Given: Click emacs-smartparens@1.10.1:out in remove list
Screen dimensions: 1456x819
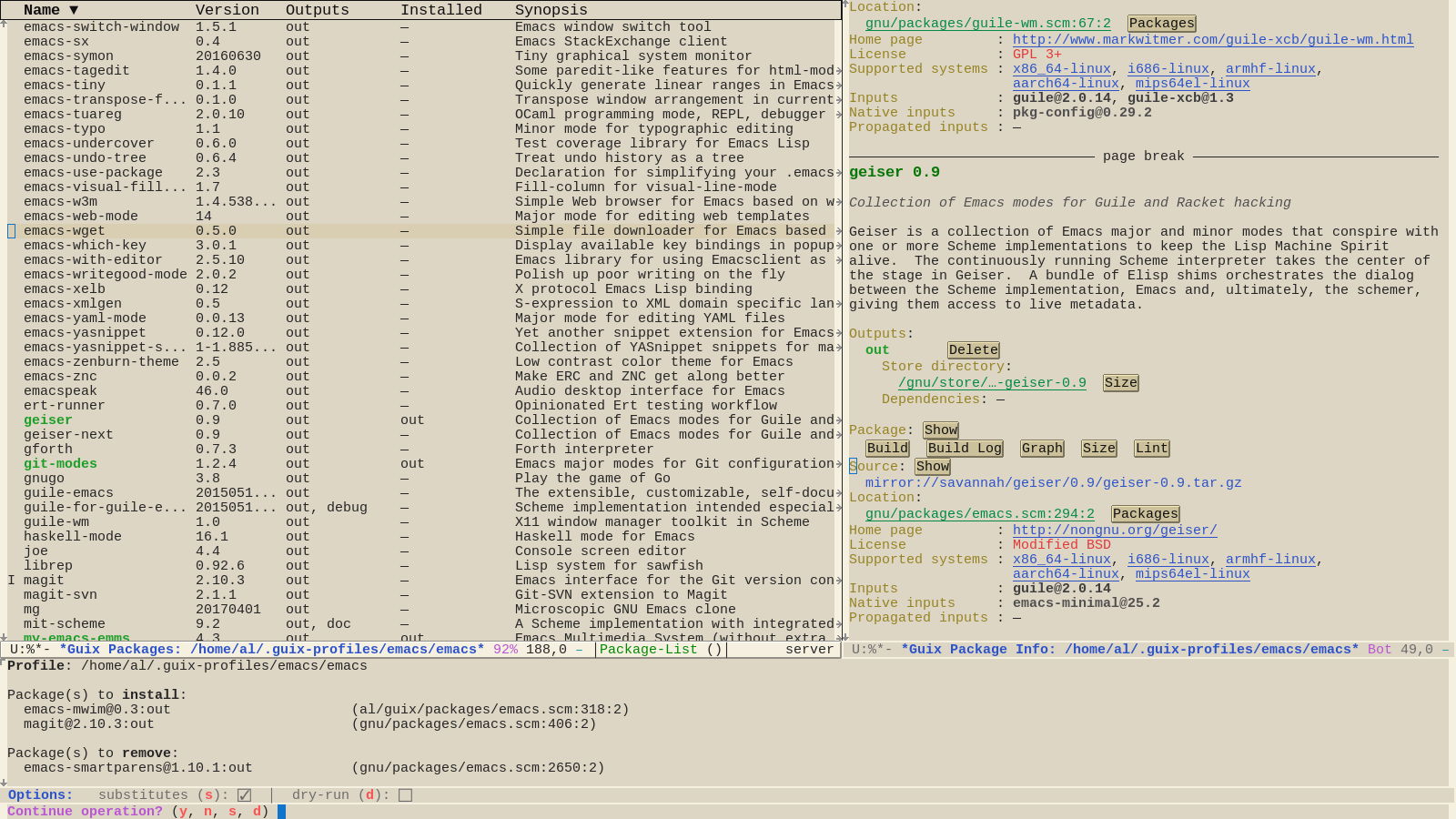Looking at the screenshot, I should [x=138, y=768].
